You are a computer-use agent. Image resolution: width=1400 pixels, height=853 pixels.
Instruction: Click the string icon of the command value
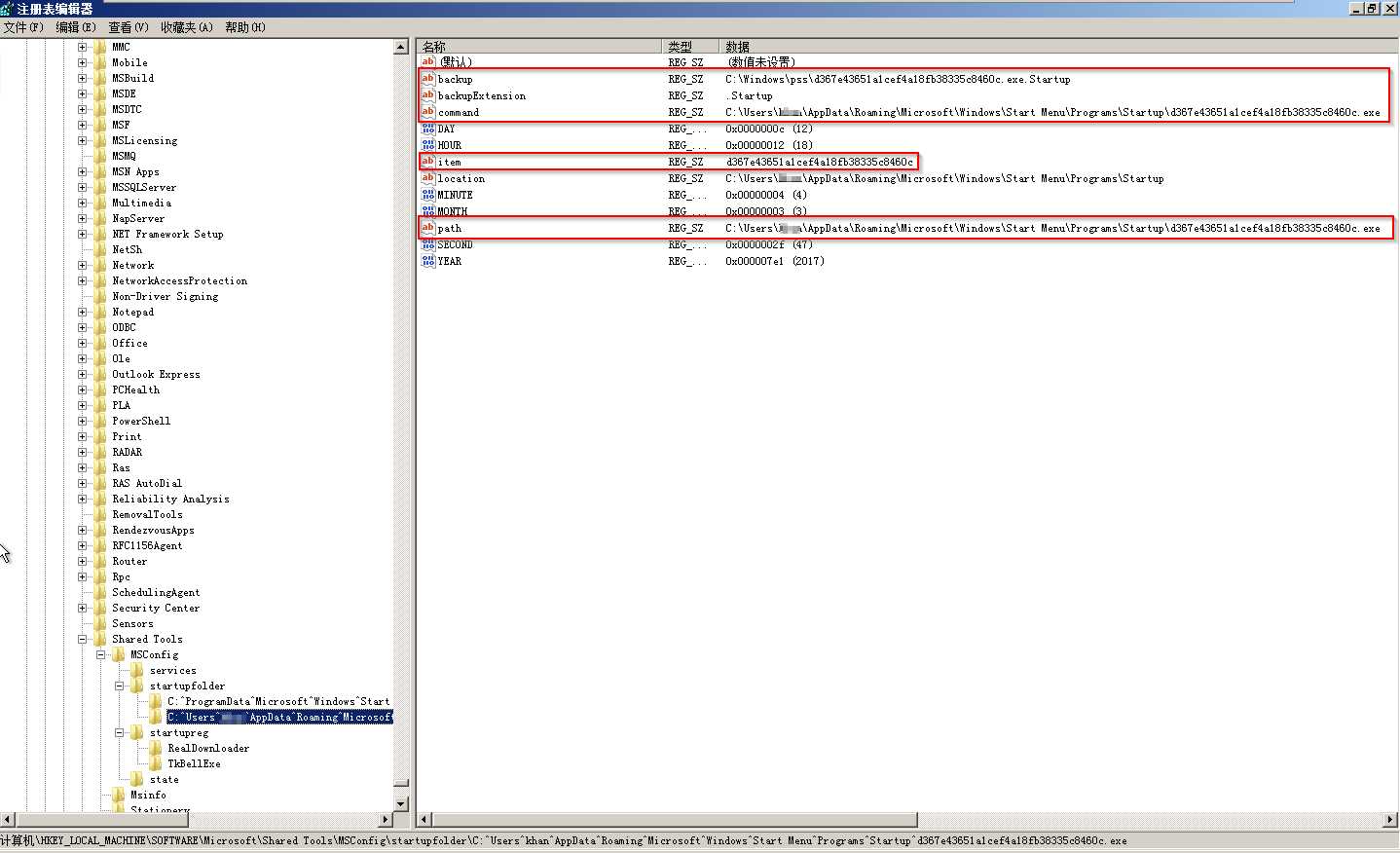click(x=427, y=112)
